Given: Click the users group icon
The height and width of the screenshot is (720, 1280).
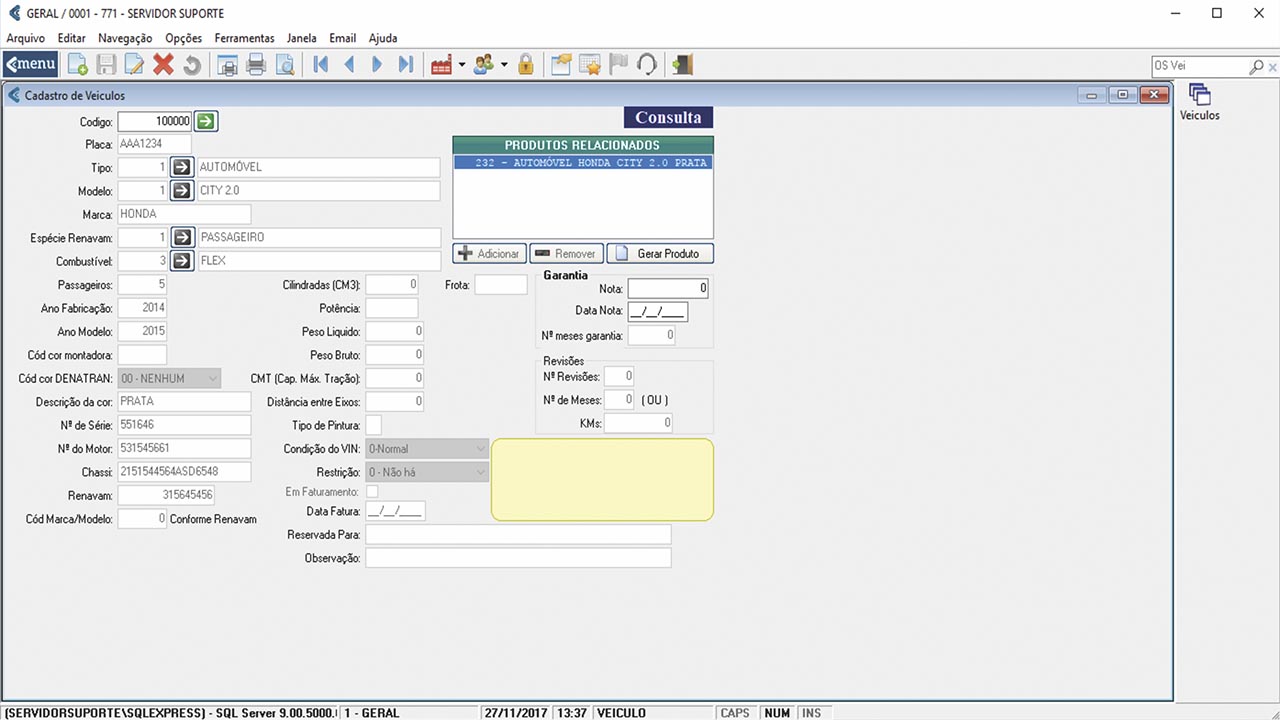Looking at the screenshot, I should 484,65.
